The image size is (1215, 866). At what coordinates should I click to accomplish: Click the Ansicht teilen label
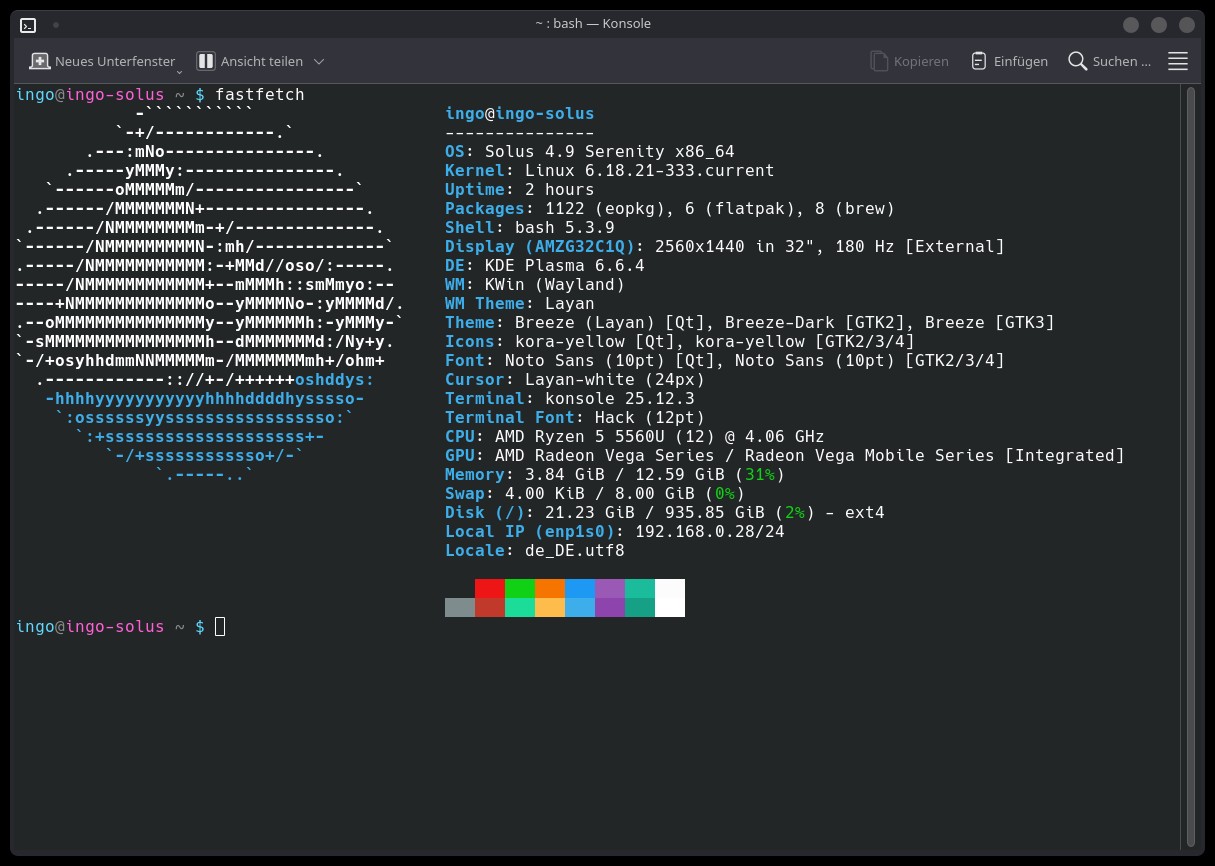262,61
